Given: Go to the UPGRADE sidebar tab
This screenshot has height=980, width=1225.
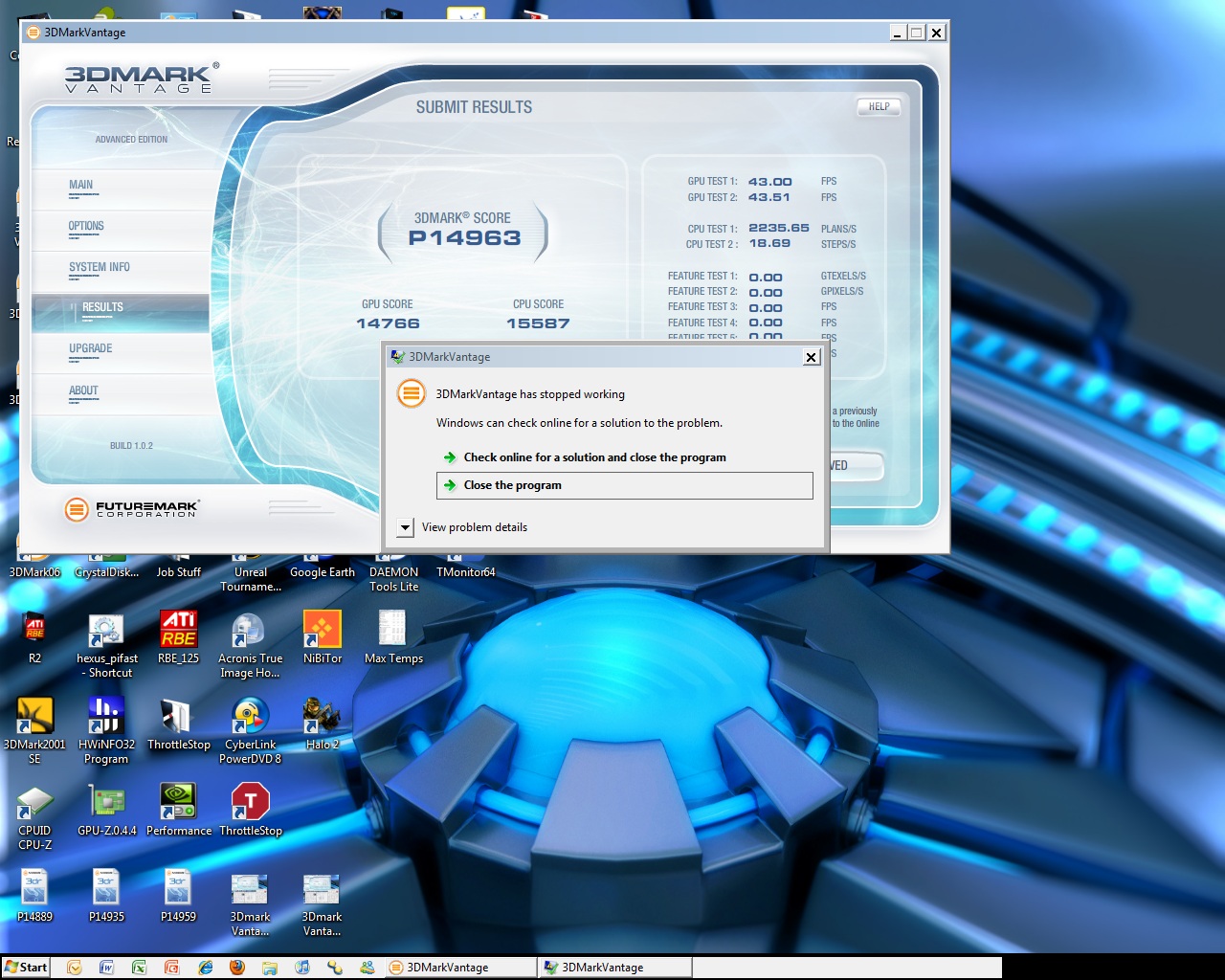Looking at the screenshot, I should pyautogui.click(x=90, y=349).
